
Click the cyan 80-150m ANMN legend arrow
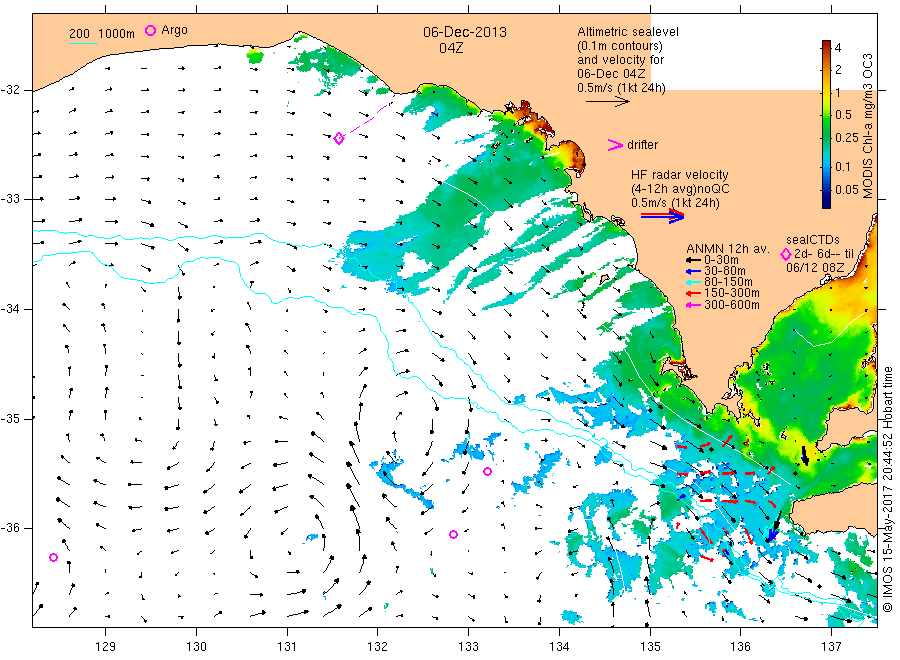pyautogui.click(x=693, y=282)
